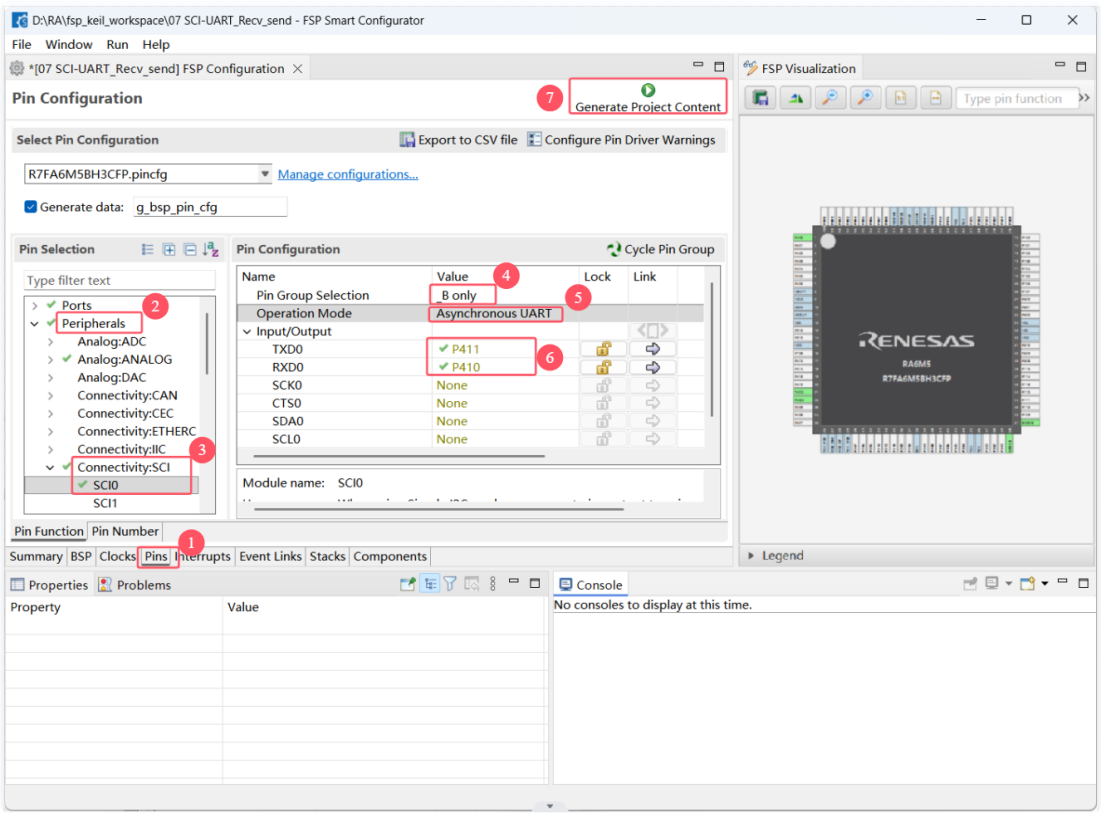
Task: Expand all nodes in Pin Selection
Action: (x=169, y=249)
